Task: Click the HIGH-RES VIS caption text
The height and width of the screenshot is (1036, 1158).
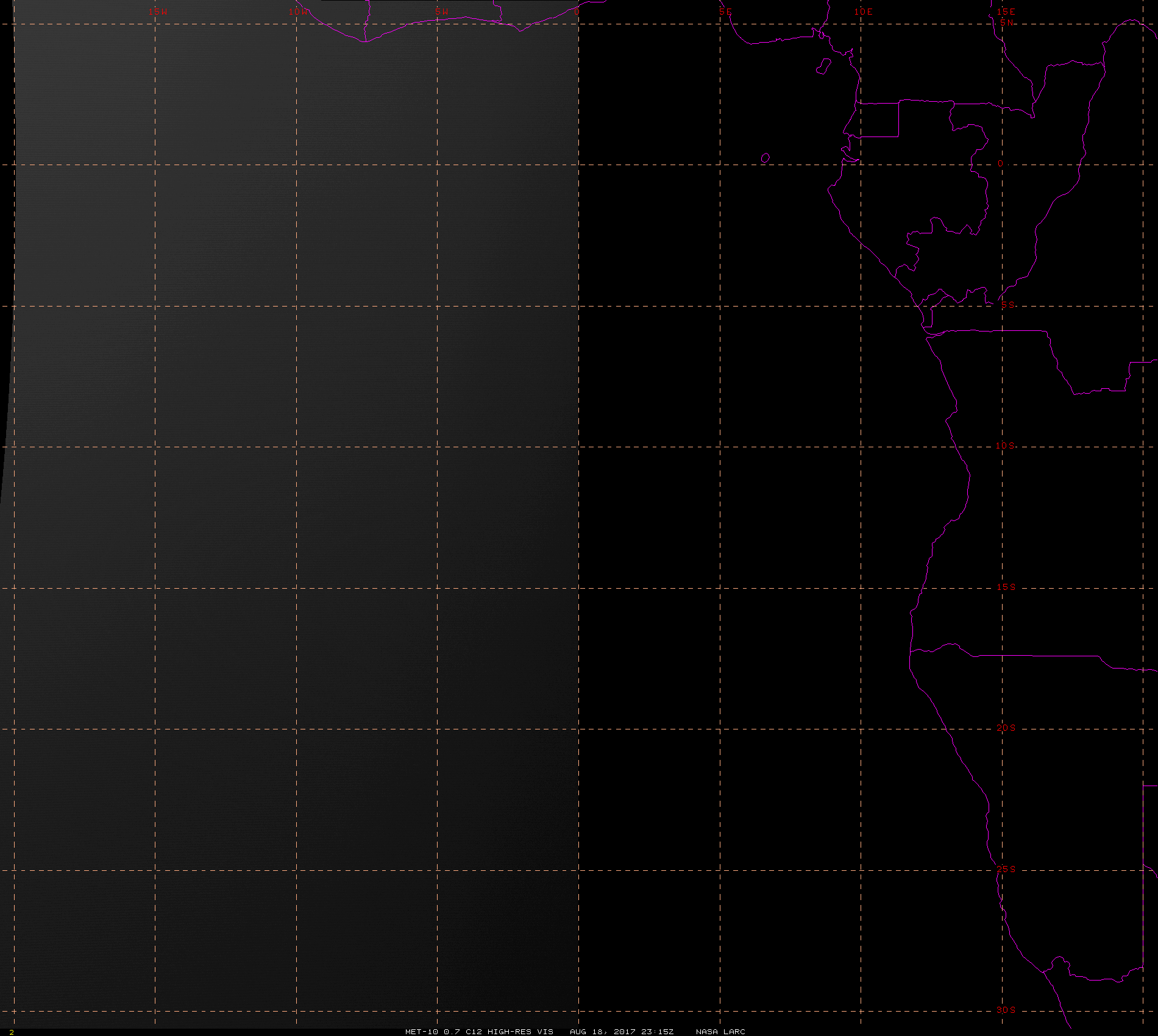Action: (x=520, y=1032)
